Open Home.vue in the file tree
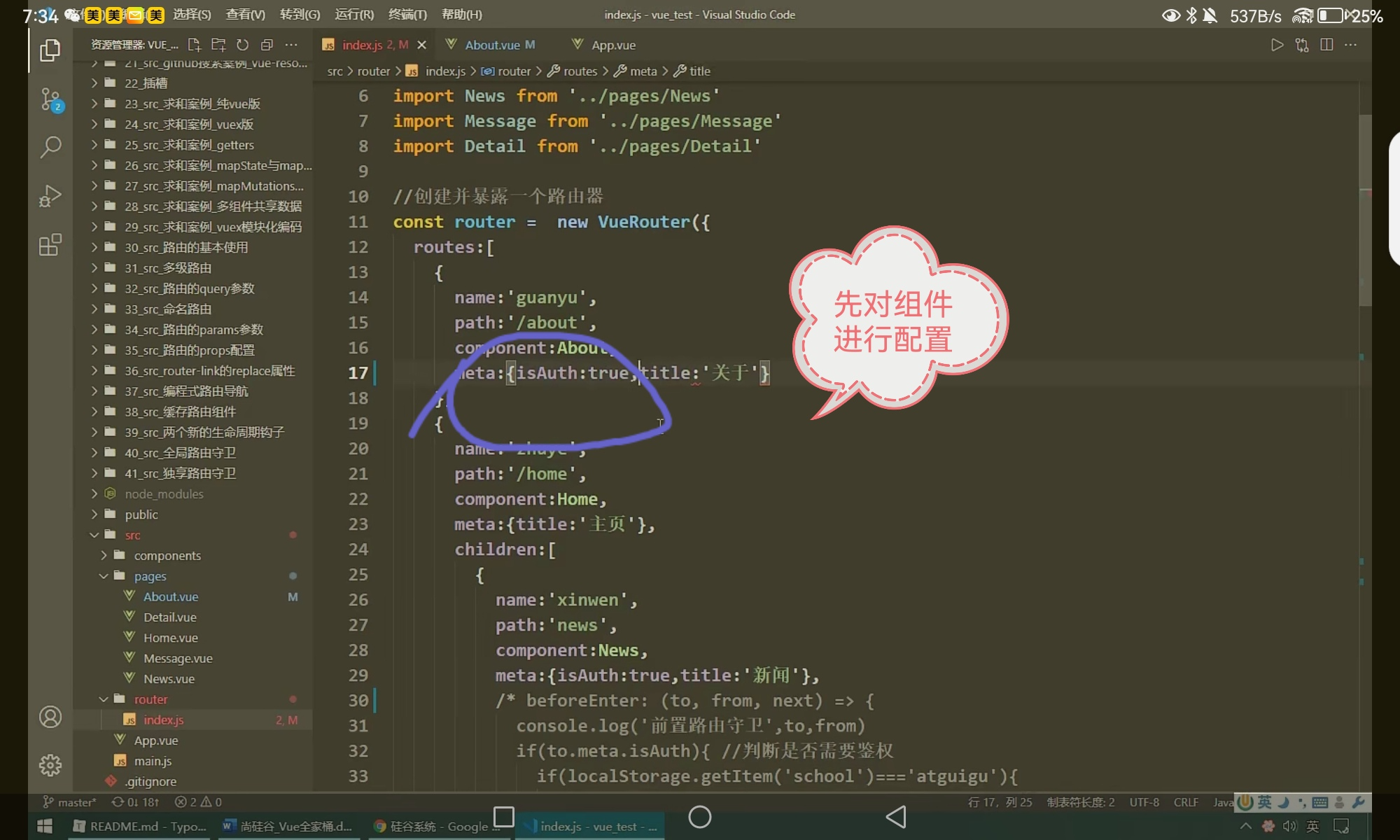This screenshot has width=1400, height=840. click(x=170, y=638)
